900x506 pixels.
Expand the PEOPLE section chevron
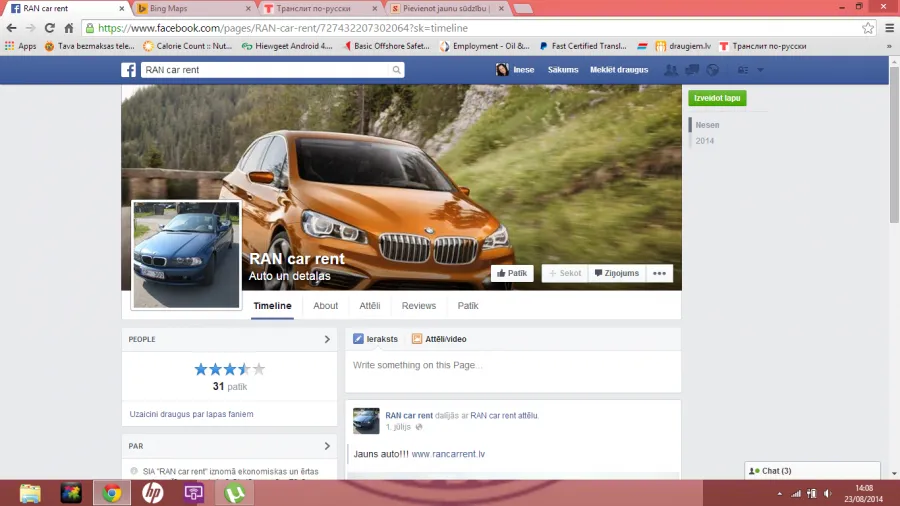coord(327,339)
